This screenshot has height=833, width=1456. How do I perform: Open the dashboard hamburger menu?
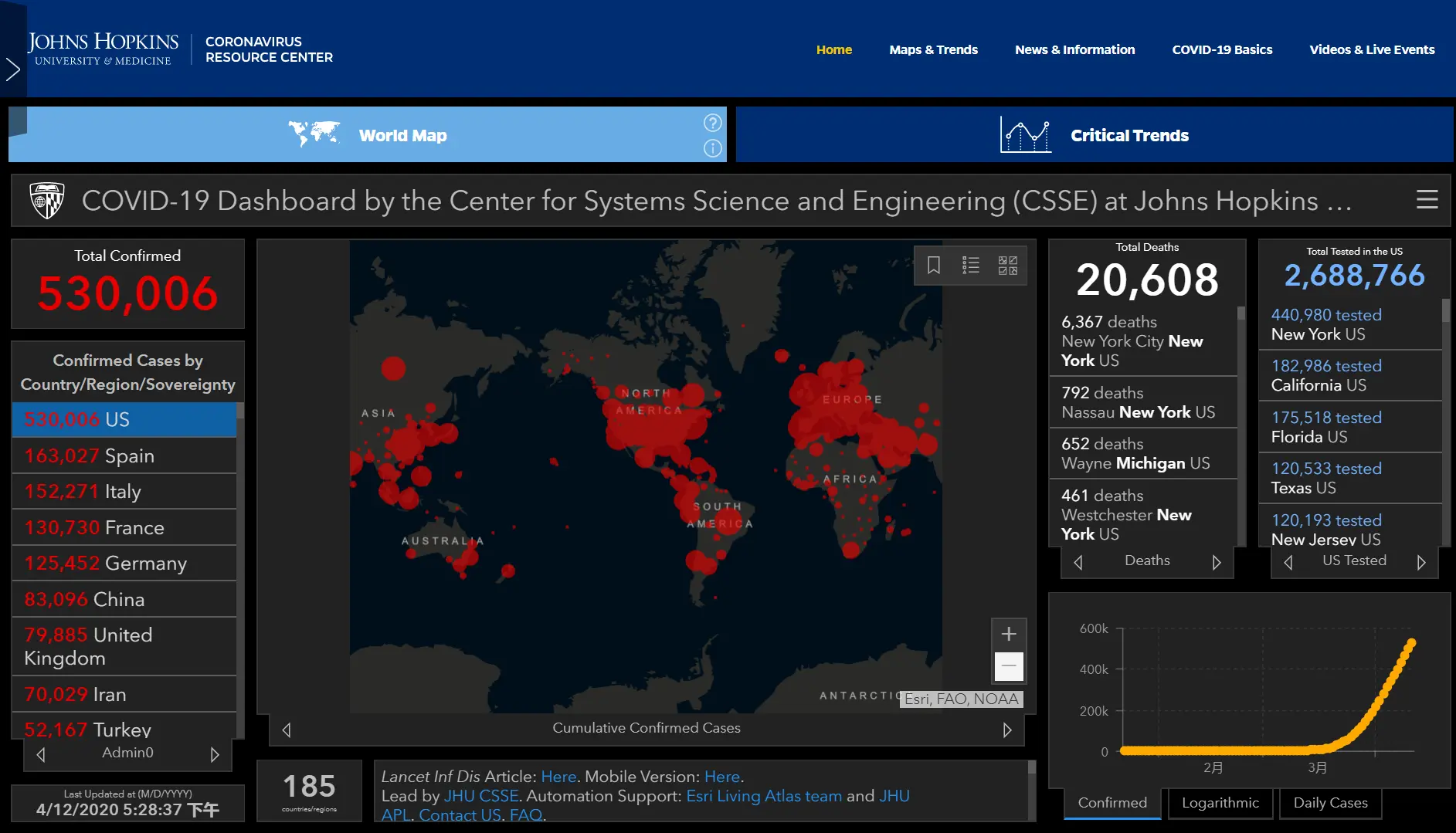pyautogui.click(x=1427, y=200)
